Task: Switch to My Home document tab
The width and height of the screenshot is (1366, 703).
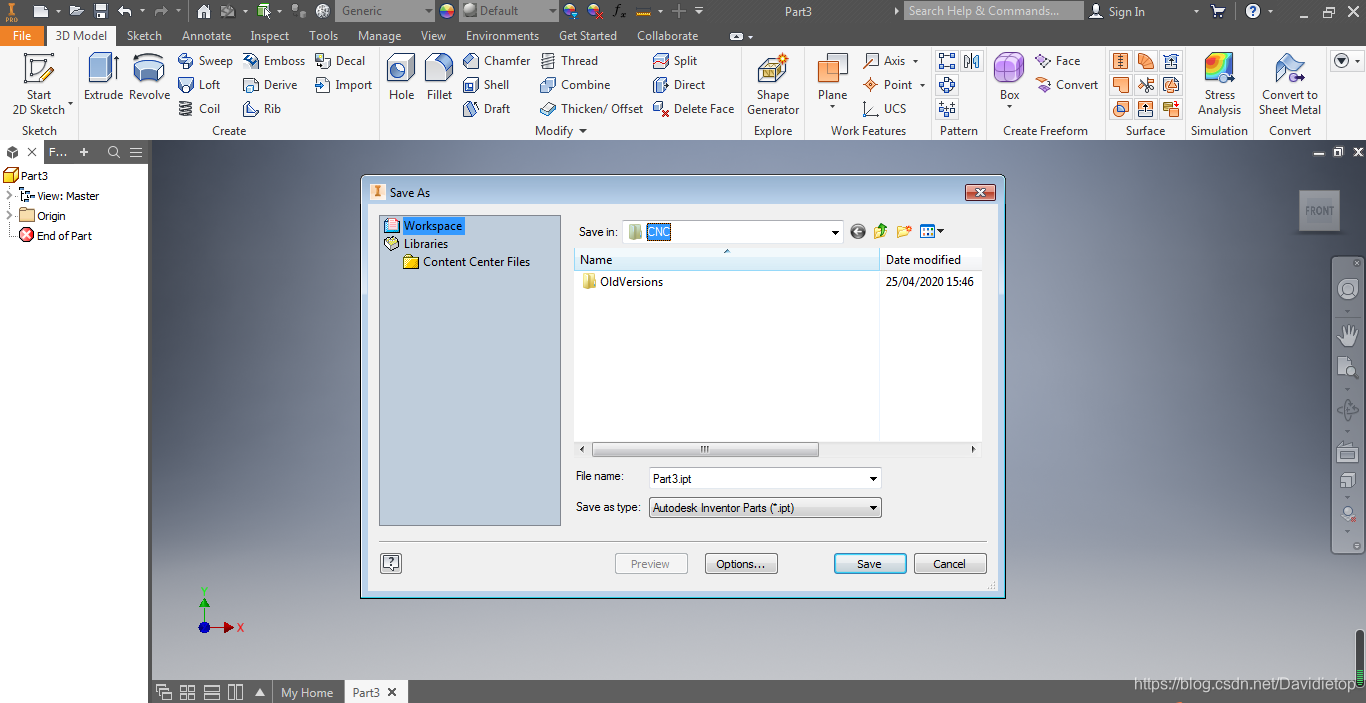Action: [307, 692]
